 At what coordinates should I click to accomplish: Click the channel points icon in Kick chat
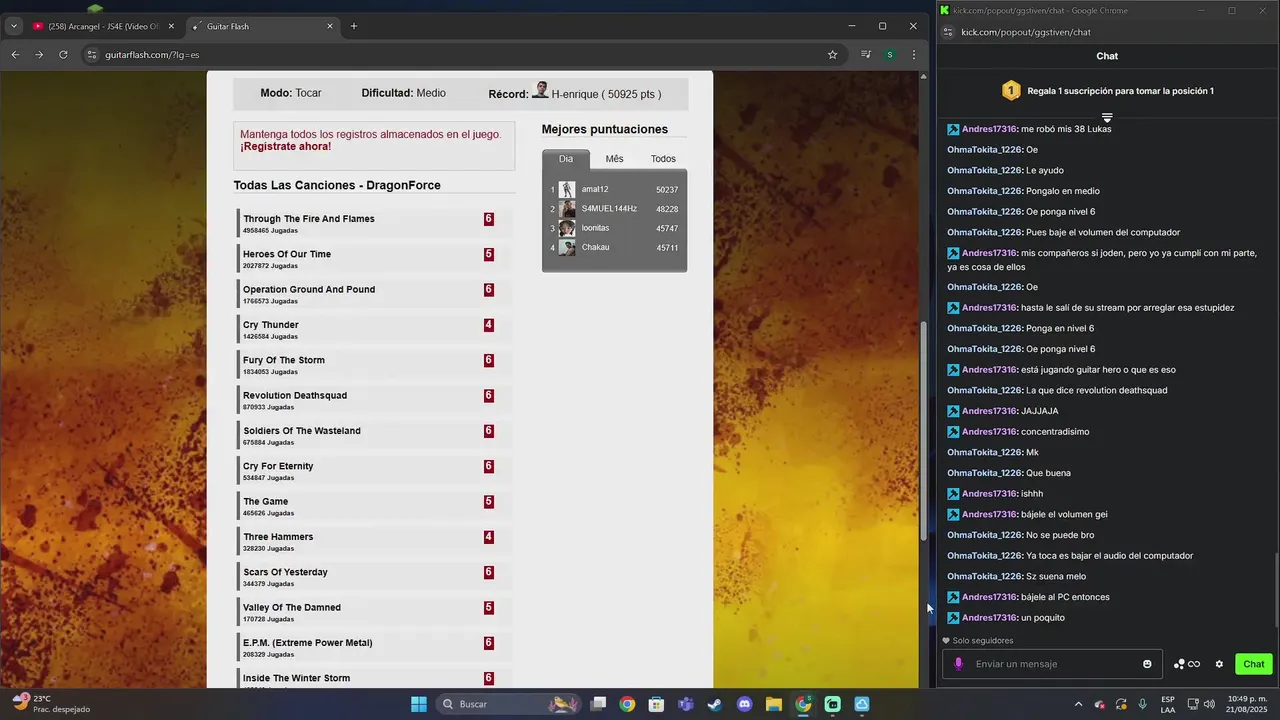point(1186,664)
